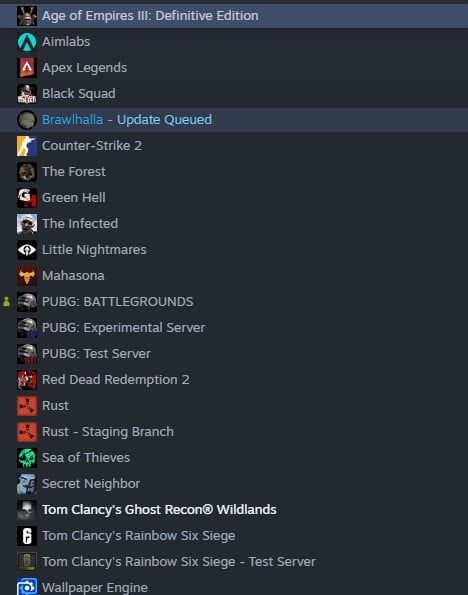Click the Little Nightmares eye icon
This screenshot has height=595, width=468.
click(27, 250)
